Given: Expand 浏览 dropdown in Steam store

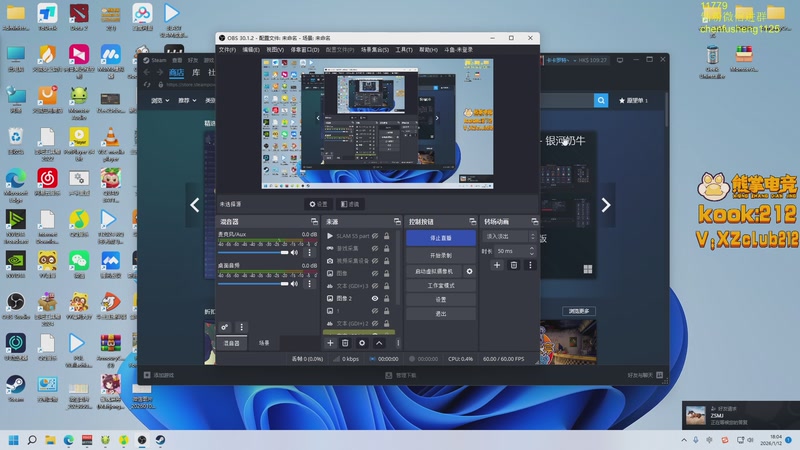Looking at the screenshot, I should coord(160,101).
